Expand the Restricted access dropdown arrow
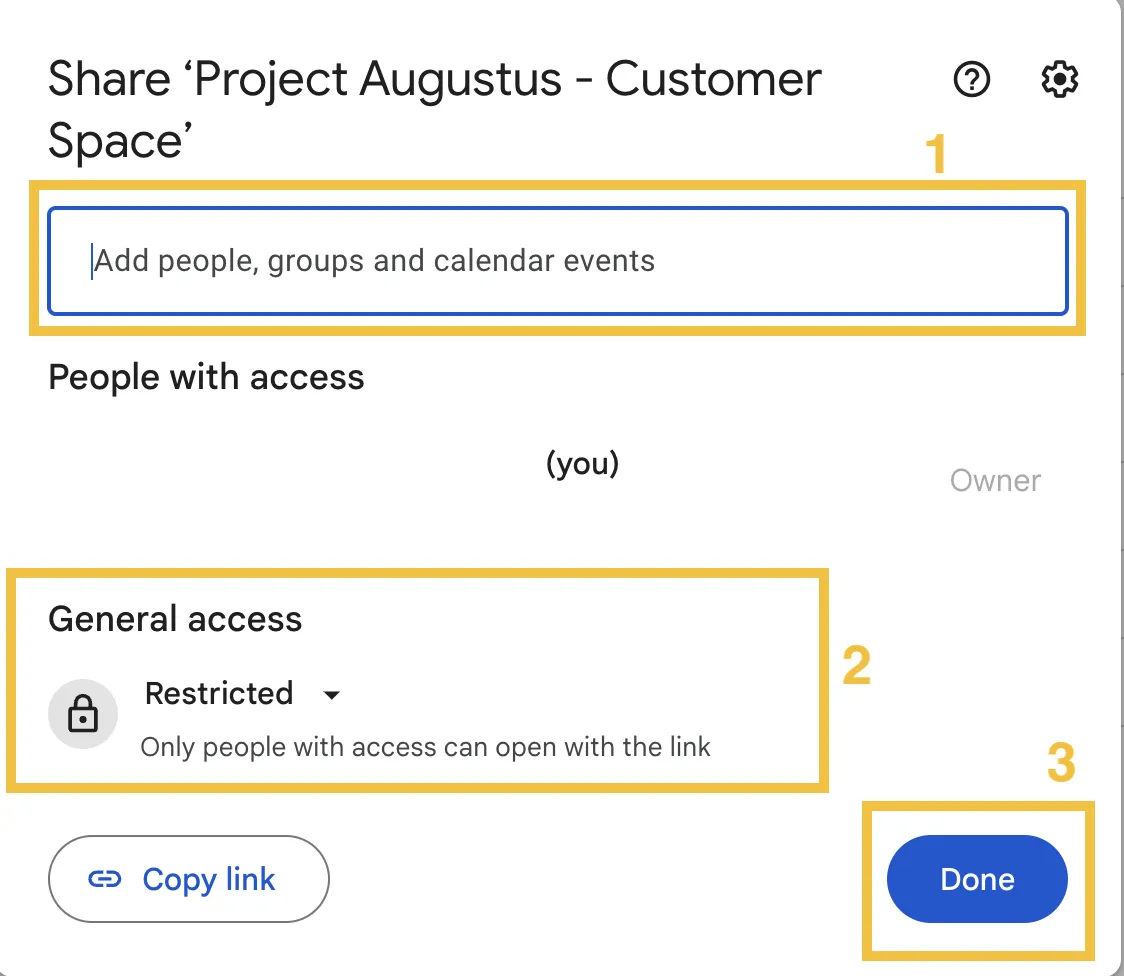Screen dimensions: 1124x976 tap(331, 694)
